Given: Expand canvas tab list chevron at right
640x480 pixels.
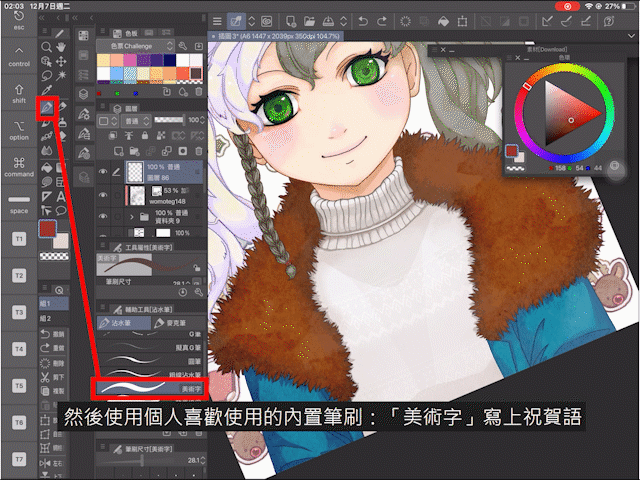Looking at the screenshot, I should coord(632,36).
